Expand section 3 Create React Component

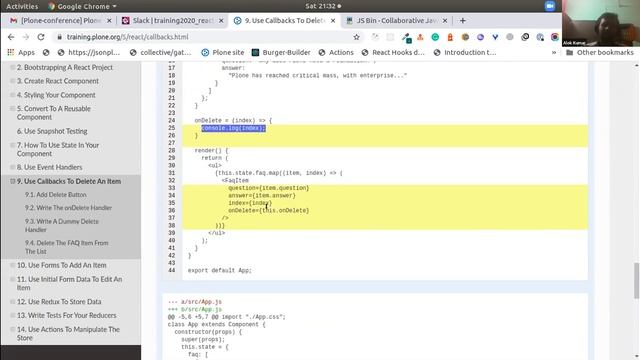tap(13, 81)
